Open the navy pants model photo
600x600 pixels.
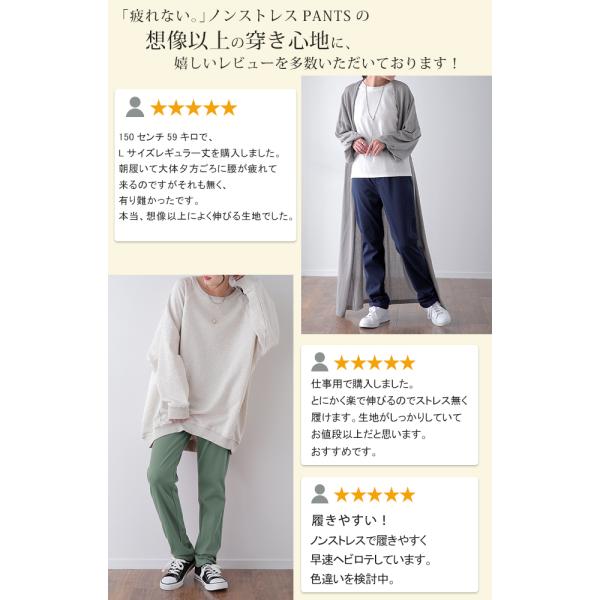tap(396, 205)
